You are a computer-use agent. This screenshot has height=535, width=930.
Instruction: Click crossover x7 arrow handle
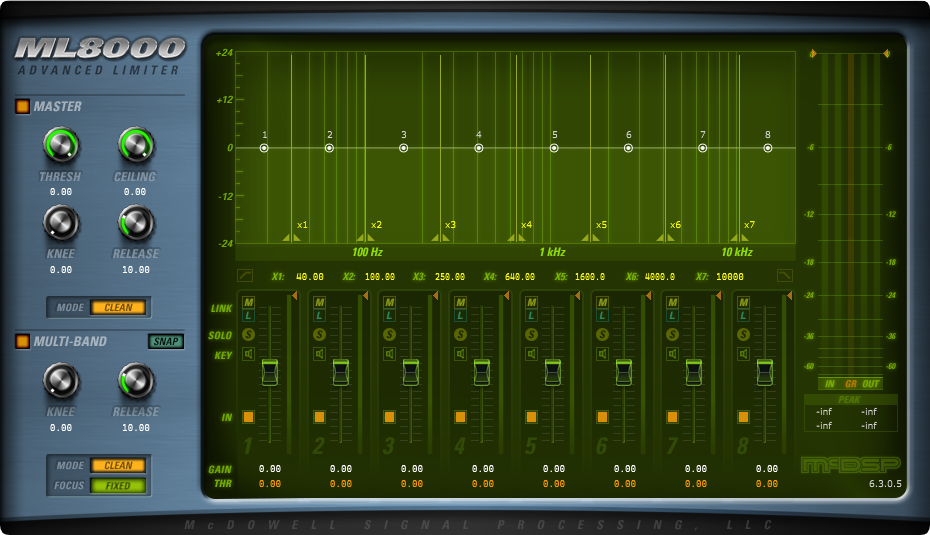point(739,238)
